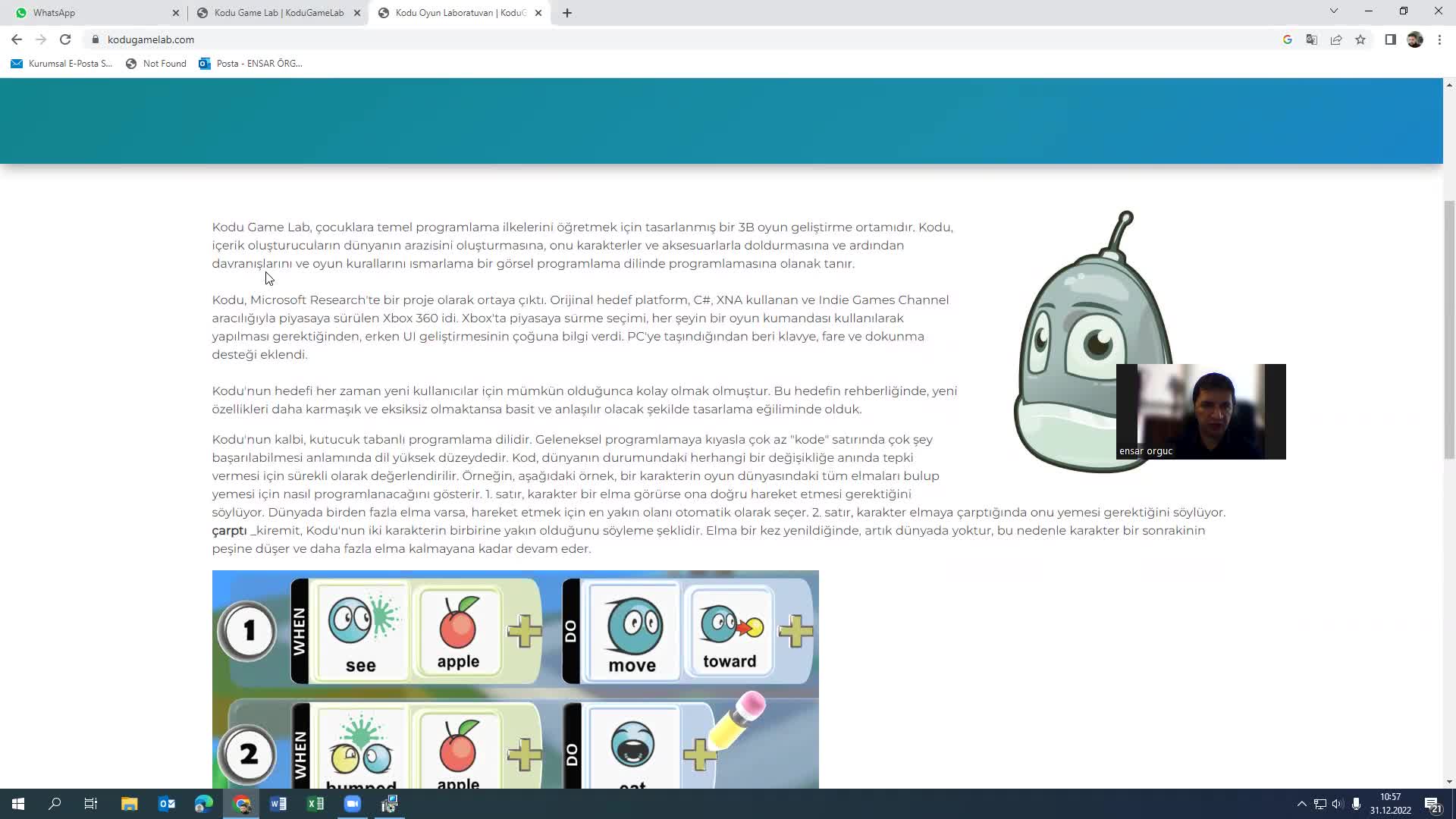Click the scrollbar down arrow
The width and height of the screenshot is (1456, 819).
click(1449, 782)
